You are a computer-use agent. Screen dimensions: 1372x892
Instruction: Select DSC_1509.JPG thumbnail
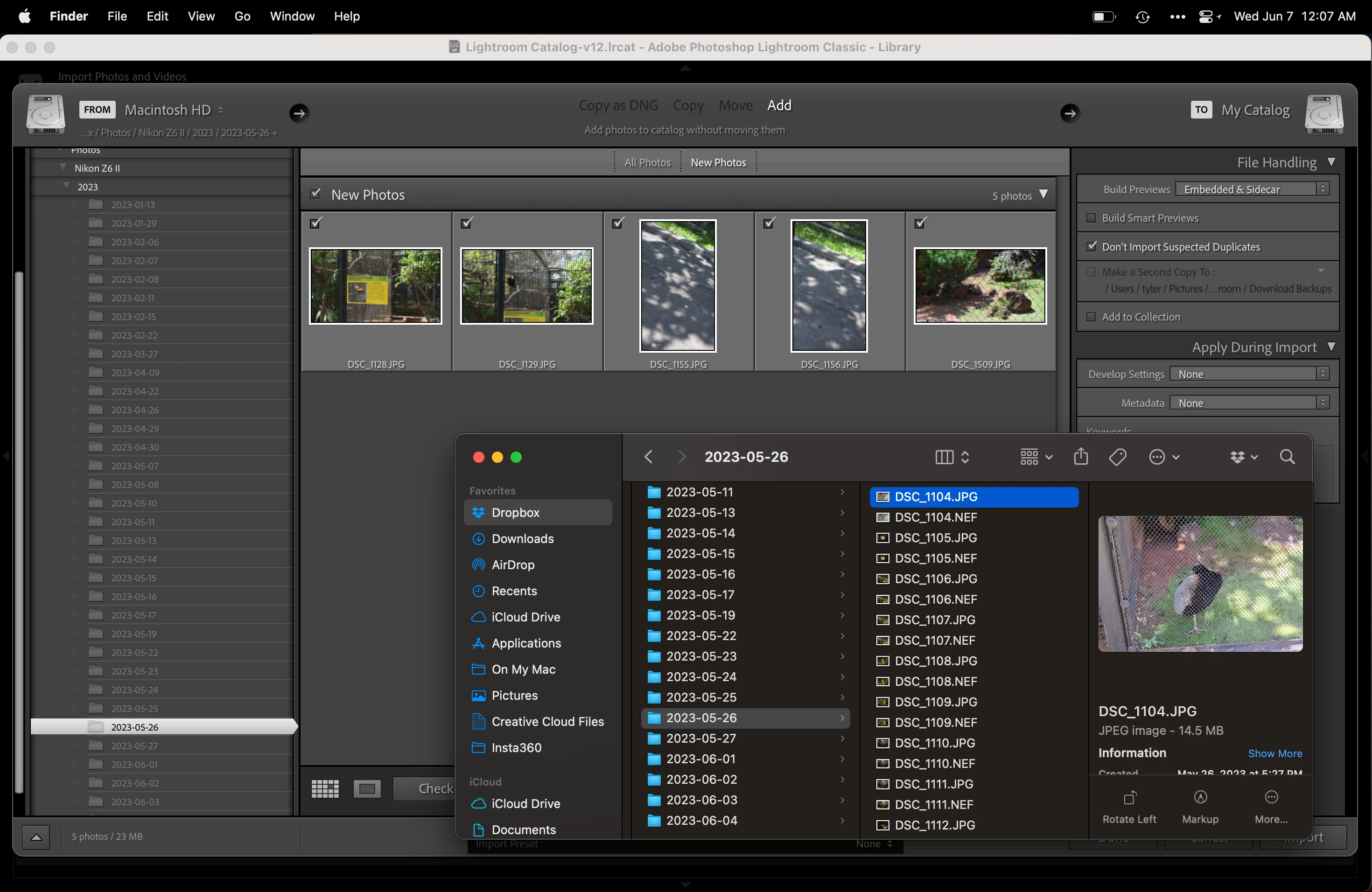click(x=980, y=286)
